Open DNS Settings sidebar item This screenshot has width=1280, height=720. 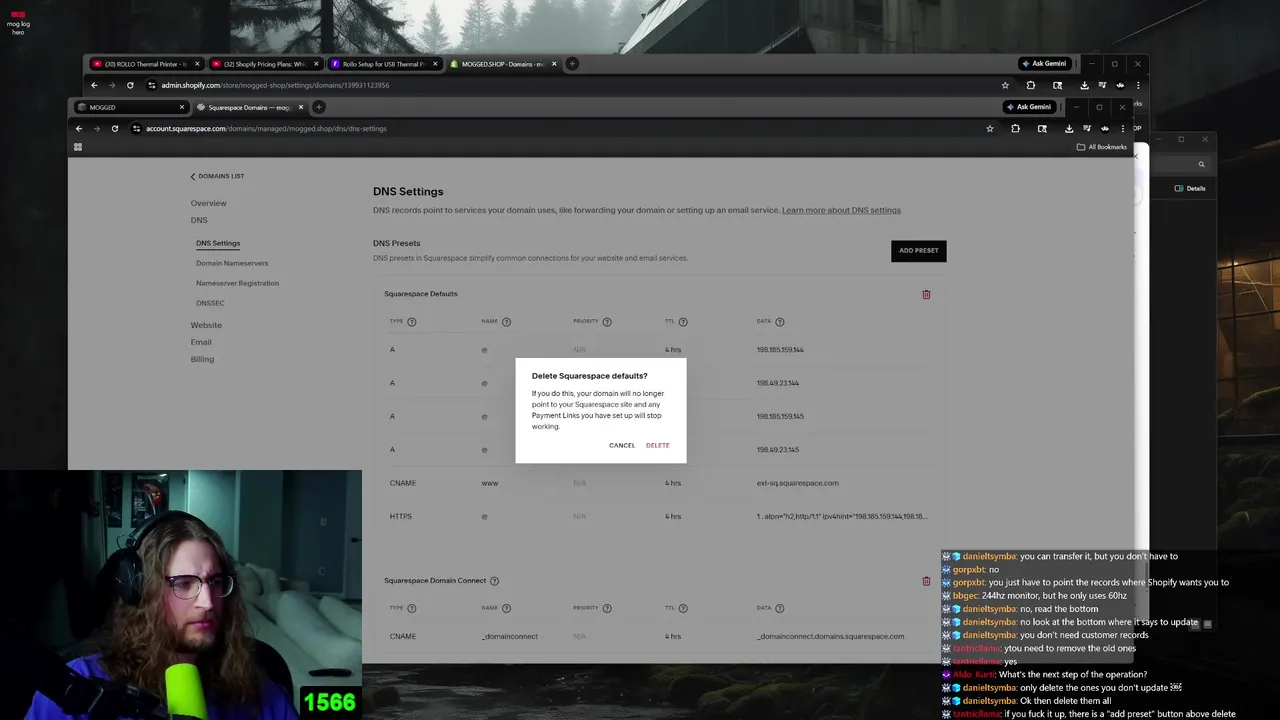click(x=218, y=243)
